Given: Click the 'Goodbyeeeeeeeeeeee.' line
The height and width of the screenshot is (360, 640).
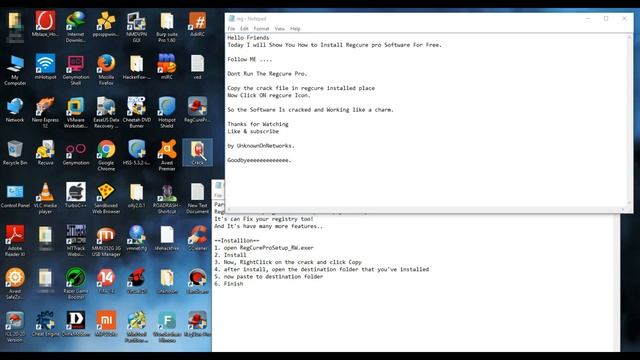Looking at the screenshot, I should coord(259,160).
